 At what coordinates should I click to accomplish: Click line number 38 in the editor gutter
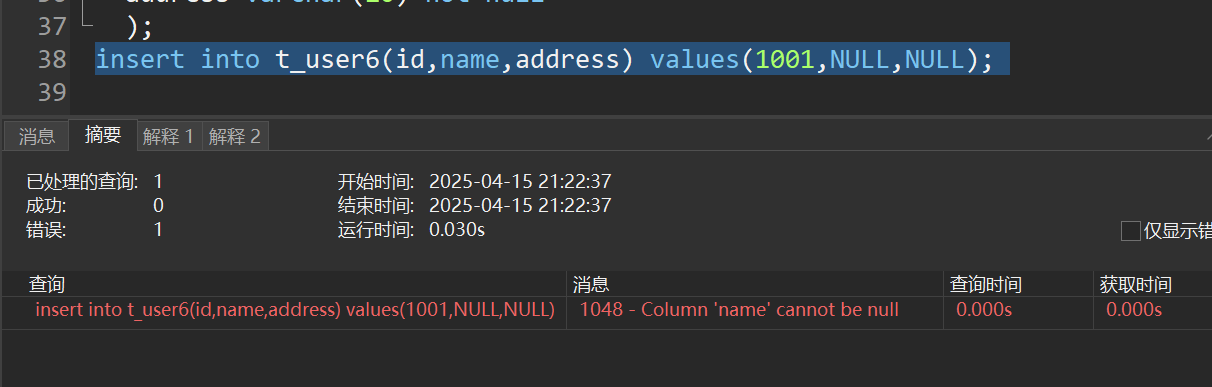51,59
